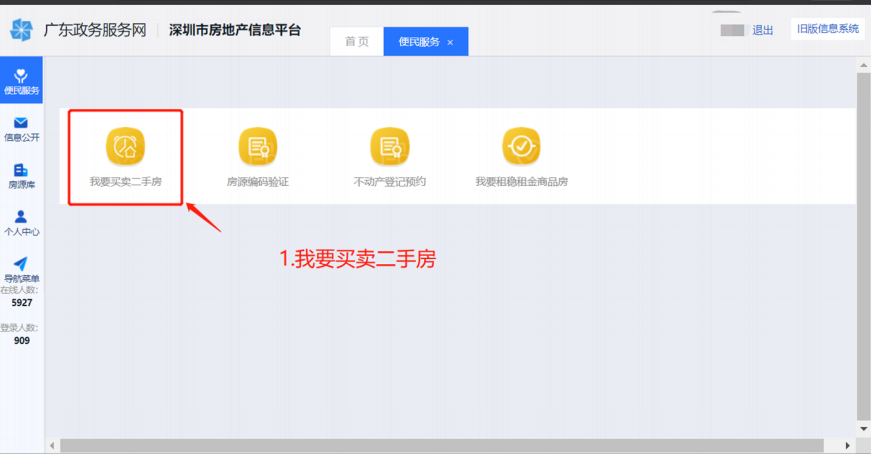The image size is (871, 454).
Task: Click the 我要租稳租金商品房 label text
Action: click(x=521, y=182)
